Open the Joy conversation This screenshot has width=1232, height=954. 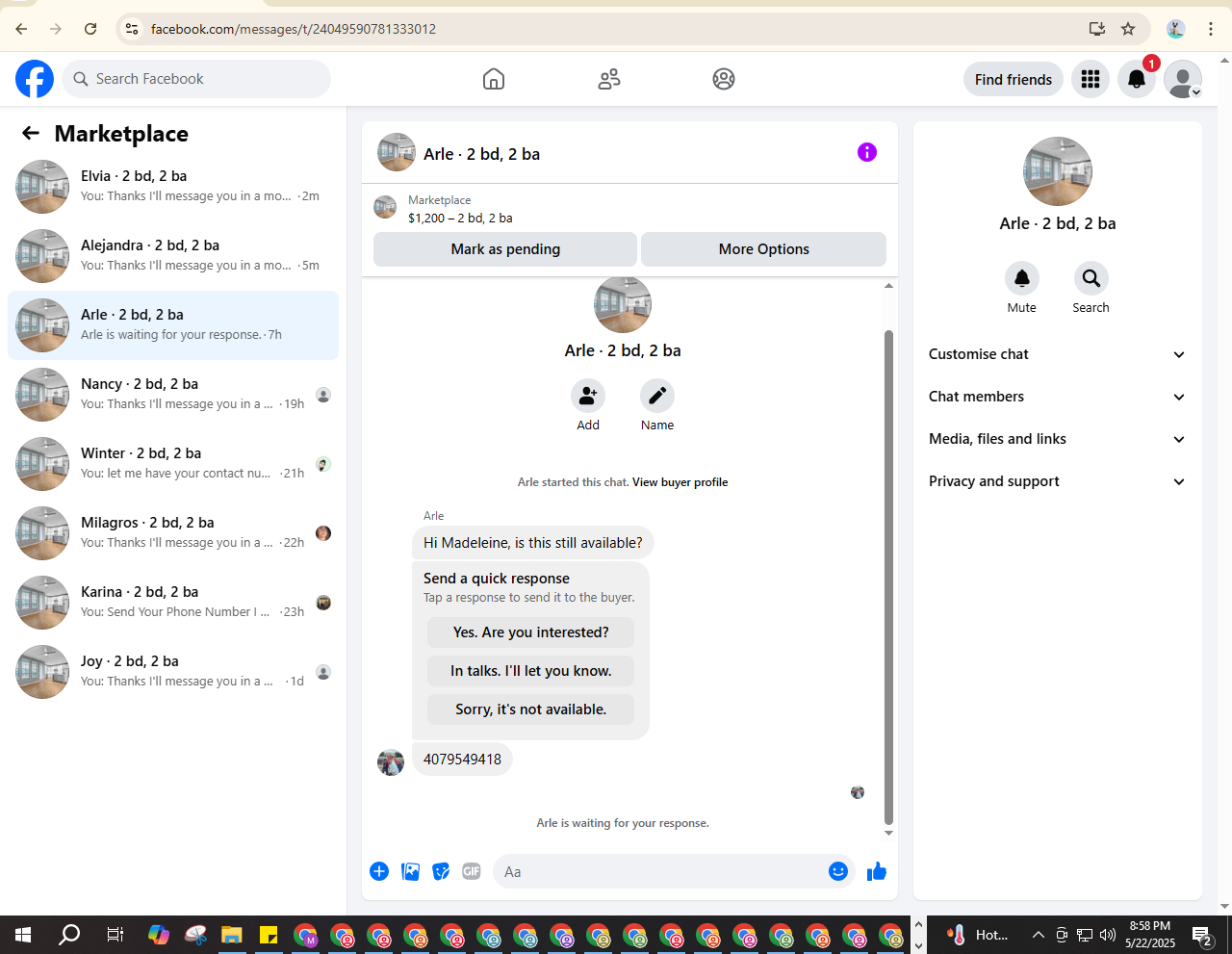tap(173, 672)
